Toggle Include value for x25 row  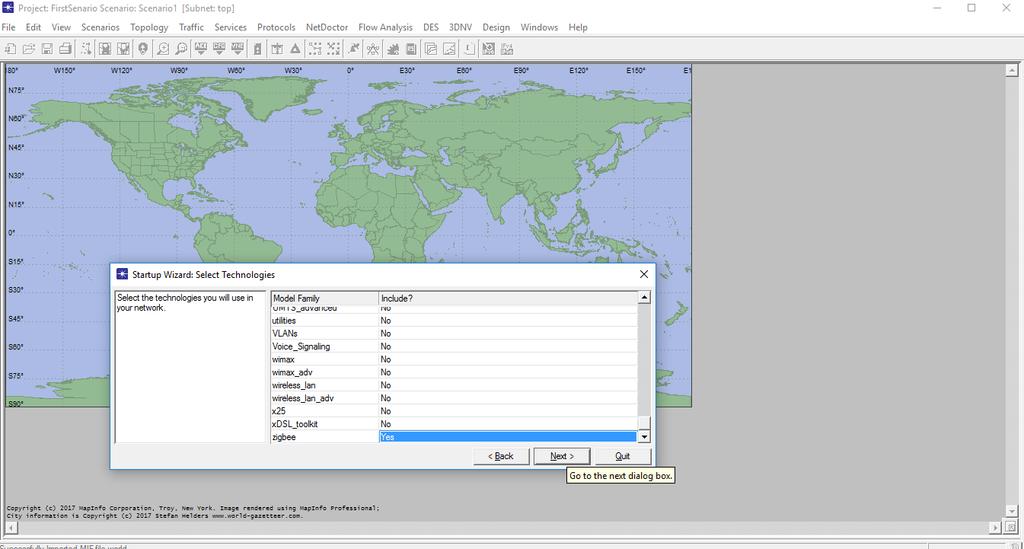[x=507, y=411]
